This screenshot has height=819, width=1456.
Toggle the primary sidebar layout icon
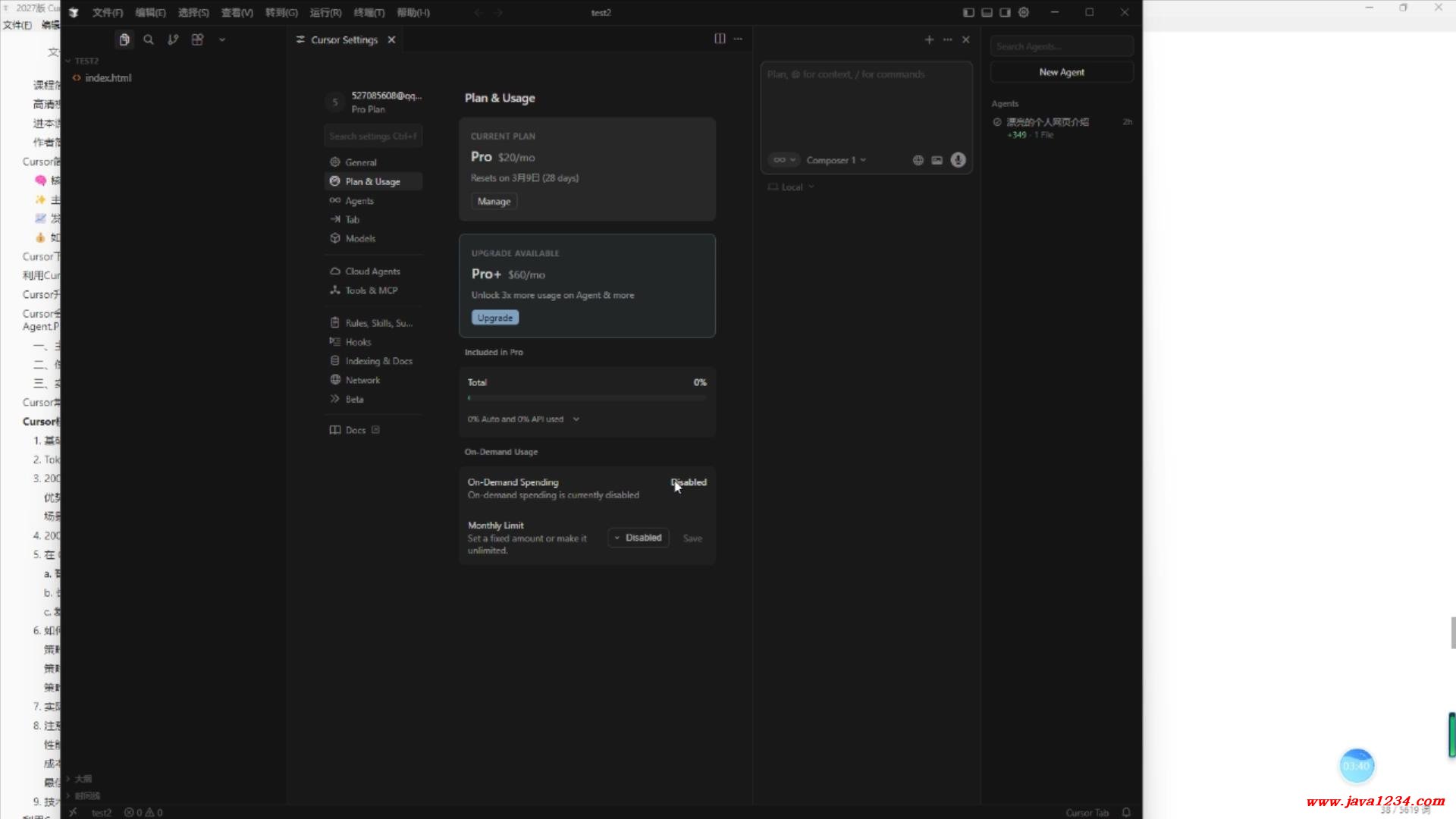968,12
